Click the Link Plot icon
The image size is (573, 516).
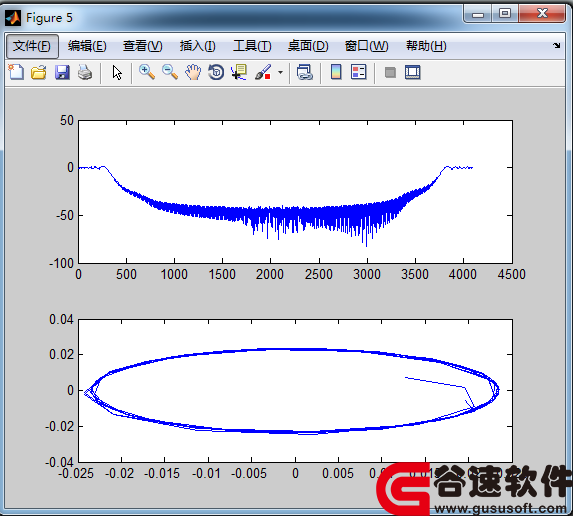point(304,72)
